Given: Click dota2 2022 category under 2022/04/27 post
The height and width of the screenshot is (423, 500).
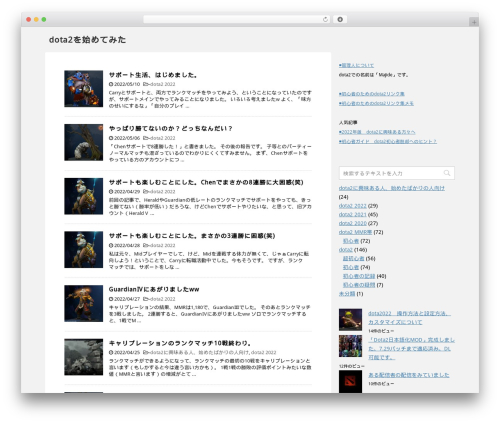Looking at the screenshot, I should 162,299.
